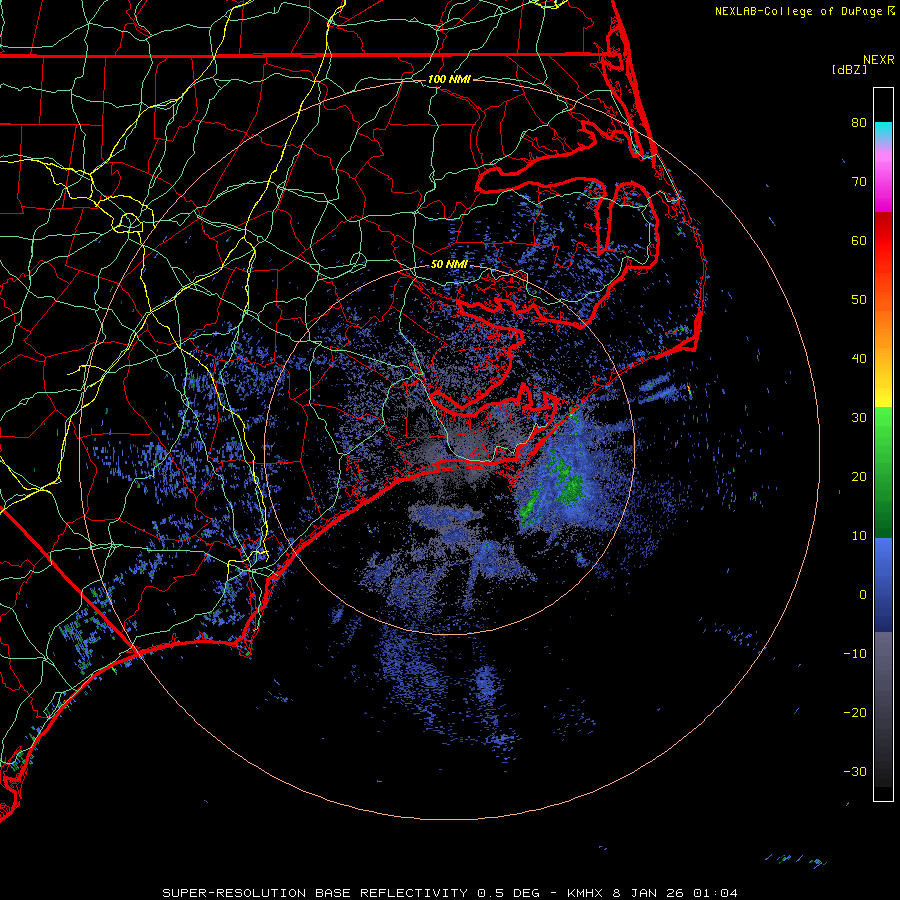
Task: Click the Super-Resolution Base Reflectivity caption
Action: tap(450, 893)
